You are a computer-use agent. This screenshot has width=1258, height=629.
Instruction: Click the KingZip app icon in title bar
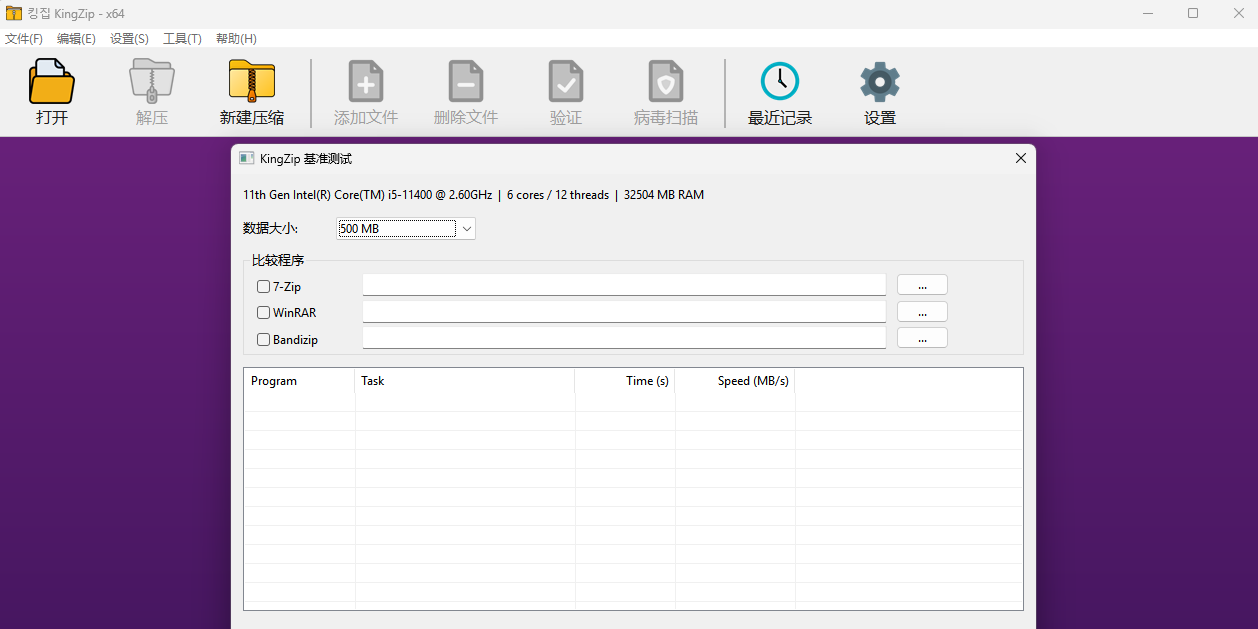(x=14, y=13)
